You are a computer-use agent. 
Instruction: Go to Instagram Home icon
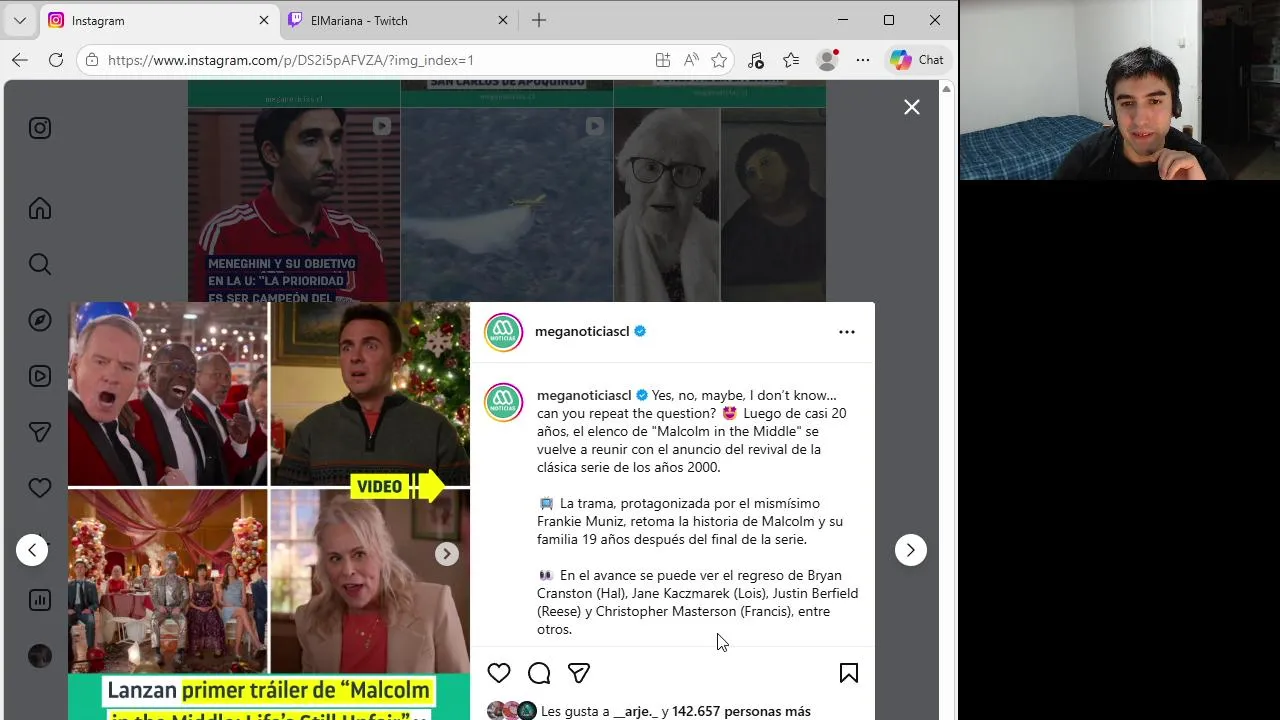click(x=40, y=208)
